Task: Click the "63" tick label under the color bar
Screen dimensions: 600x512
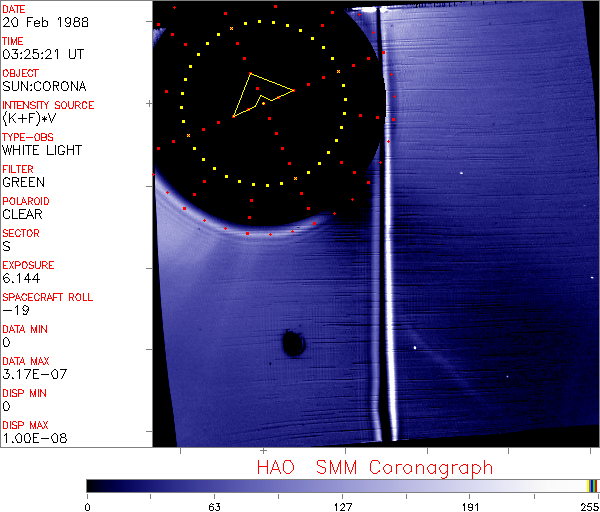Action: [x=214, y=505]
